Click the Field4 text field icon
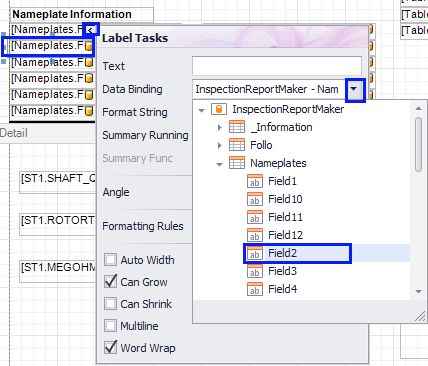Viewport: 428px width, 366px height. point(255,289)
